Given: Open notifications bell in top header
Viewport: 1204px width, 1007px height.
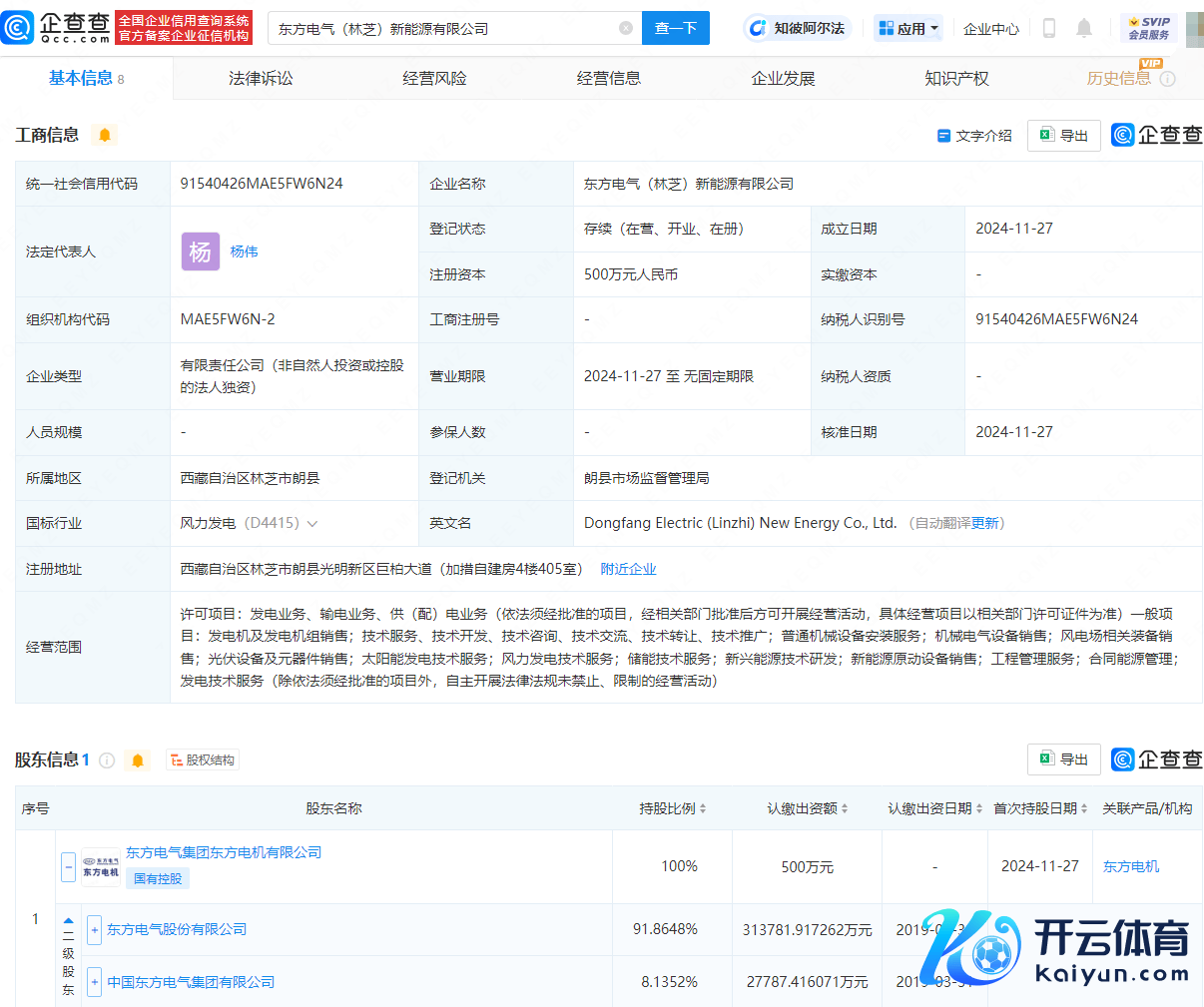Looking at the screenshot, I should pyautogui.click(x=1084, y=28).
